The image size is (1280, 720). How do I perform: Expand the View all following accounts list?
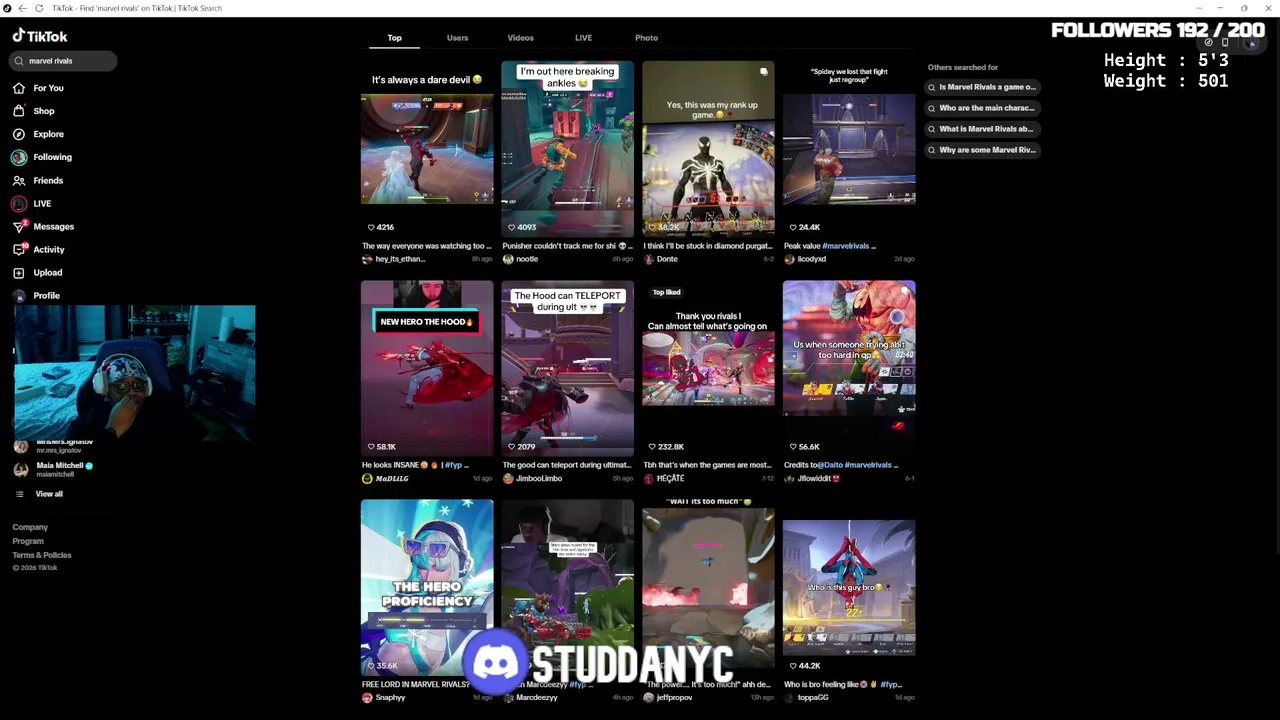coord(49,494)
